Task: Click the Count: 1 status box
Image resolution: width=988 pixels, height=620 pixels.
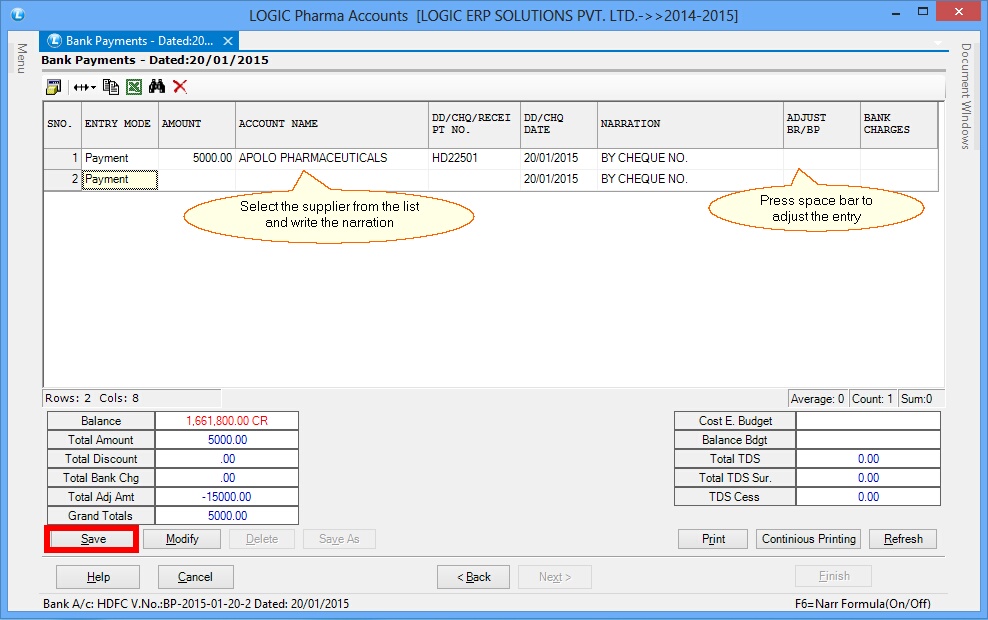Action: tap(872, 399)
